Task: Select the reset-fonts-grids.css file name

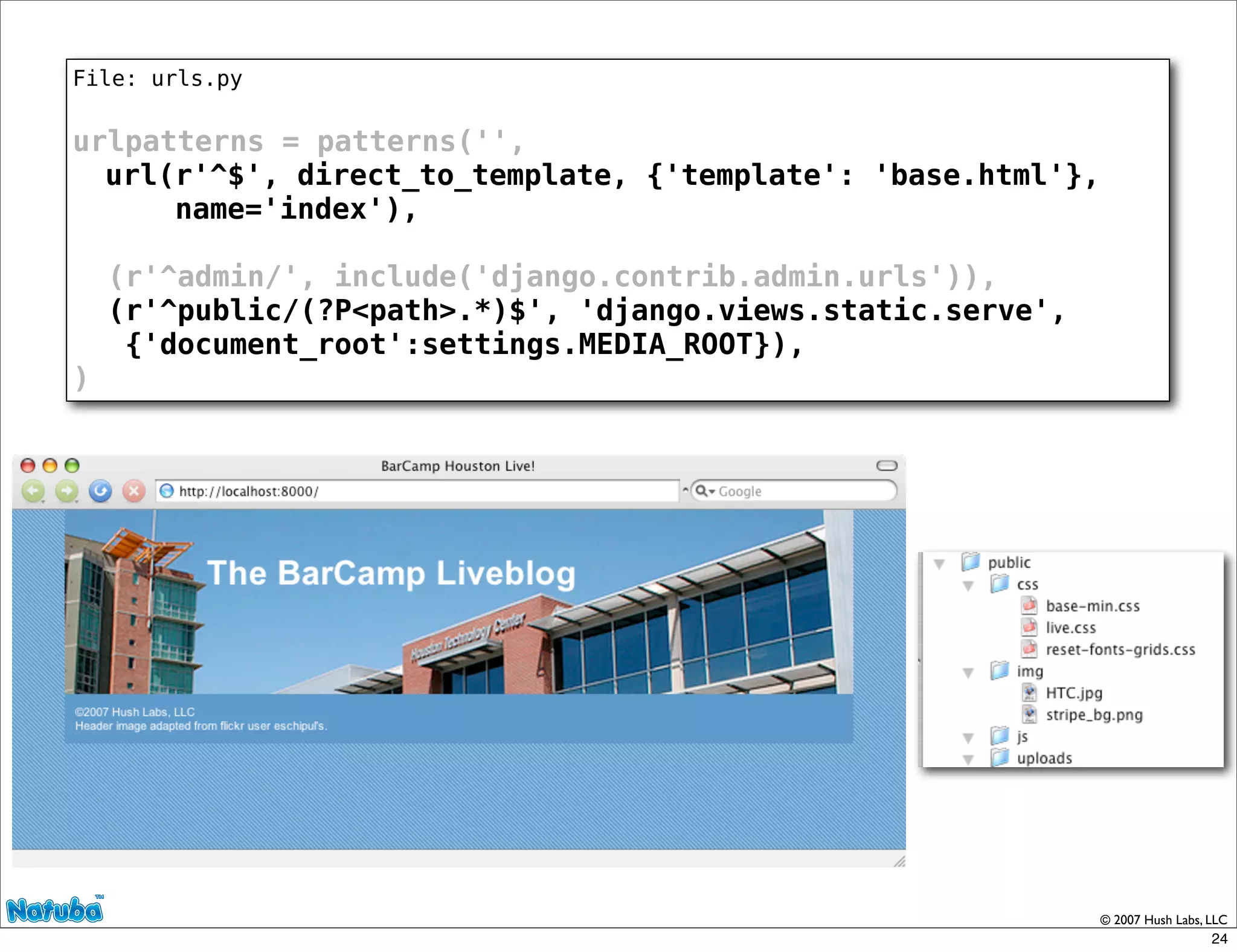Action: 1120,649
